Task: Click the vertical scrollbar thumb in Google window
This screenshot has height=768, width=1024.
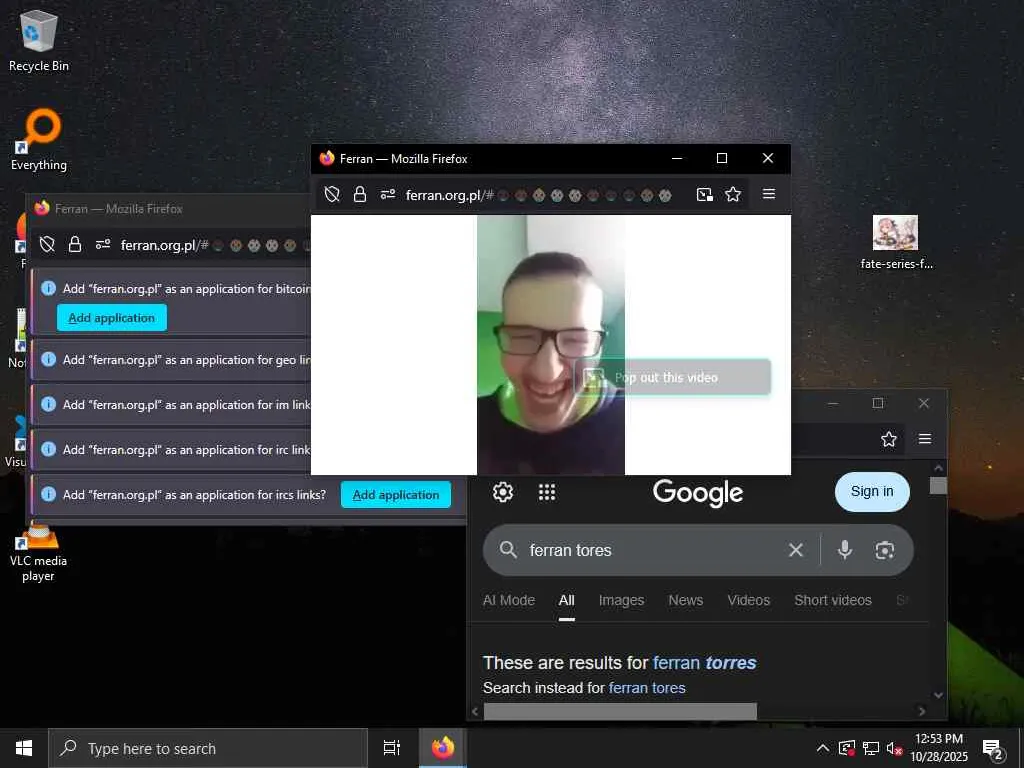Action: coord(938,485)
